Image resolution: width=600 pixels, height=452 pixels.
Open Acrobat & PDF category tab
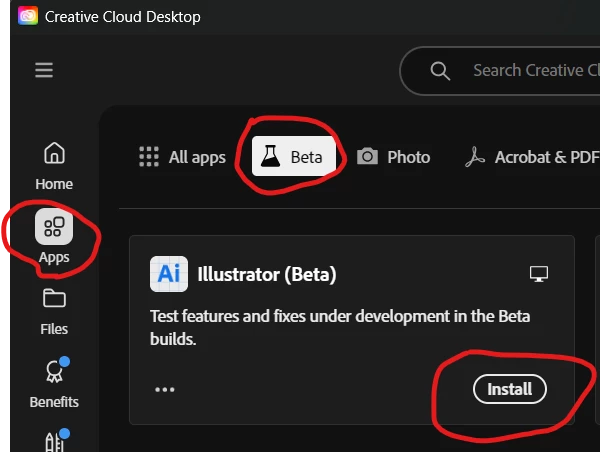pos(532,157)
